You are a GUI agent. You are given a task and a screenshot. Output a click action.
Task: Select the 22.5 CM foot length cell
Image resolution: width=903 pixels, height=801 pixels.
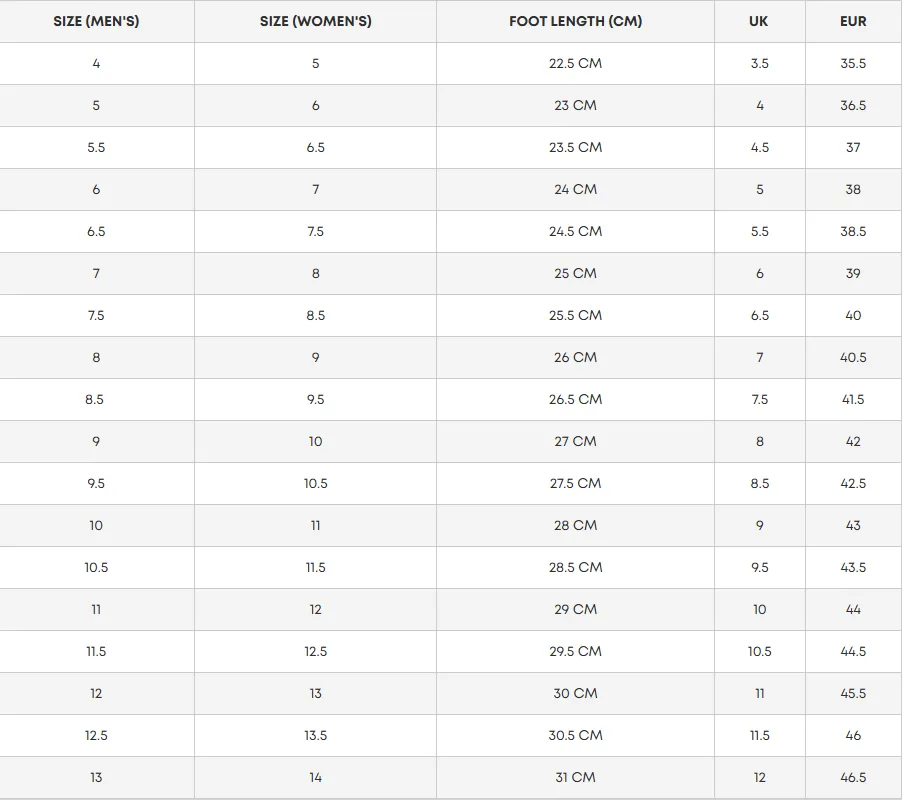[575, 63]
